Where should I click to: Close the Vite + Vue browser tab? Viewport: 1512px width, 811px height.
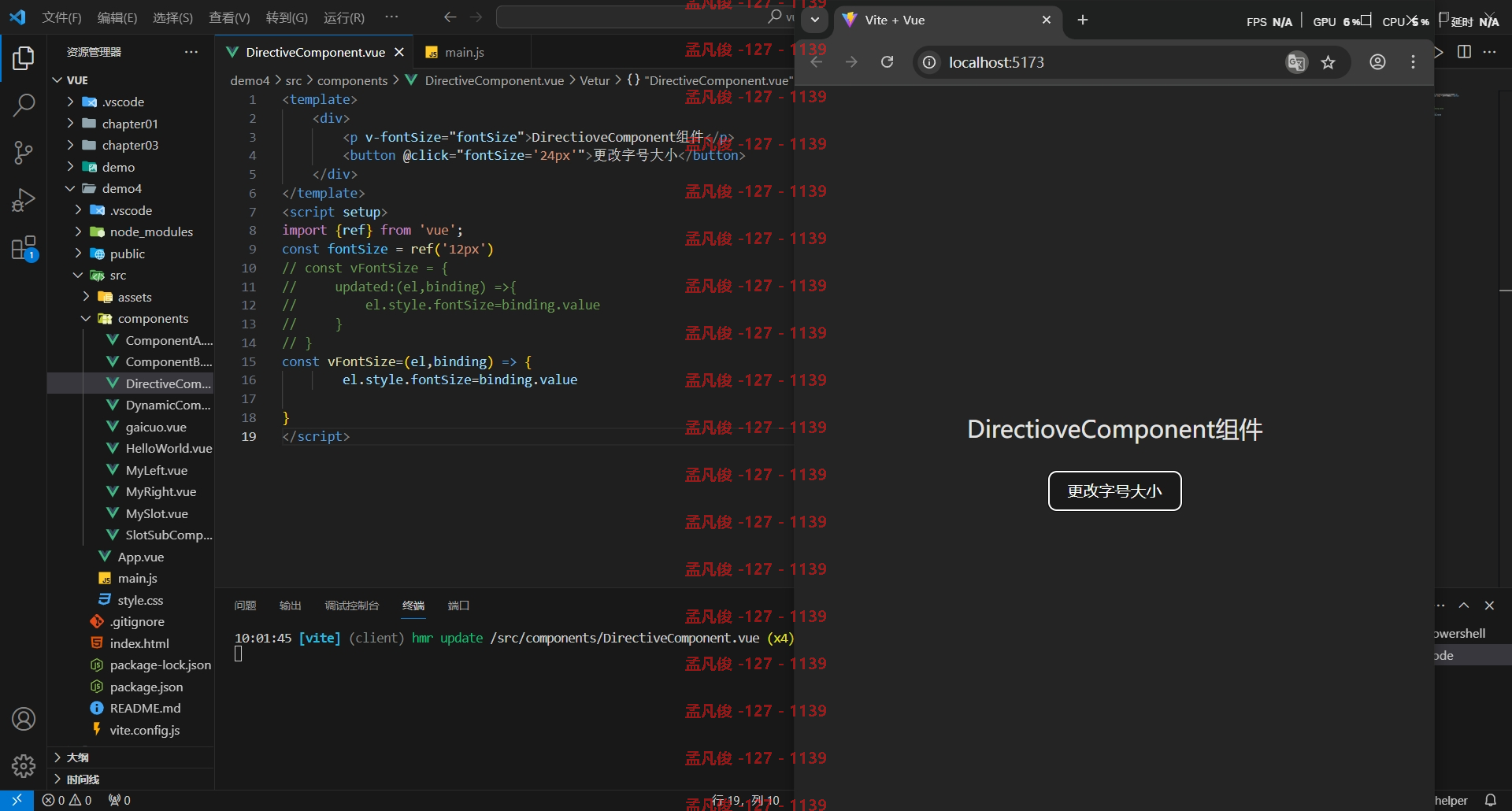pyautogui.click(x=1047, y=20)
